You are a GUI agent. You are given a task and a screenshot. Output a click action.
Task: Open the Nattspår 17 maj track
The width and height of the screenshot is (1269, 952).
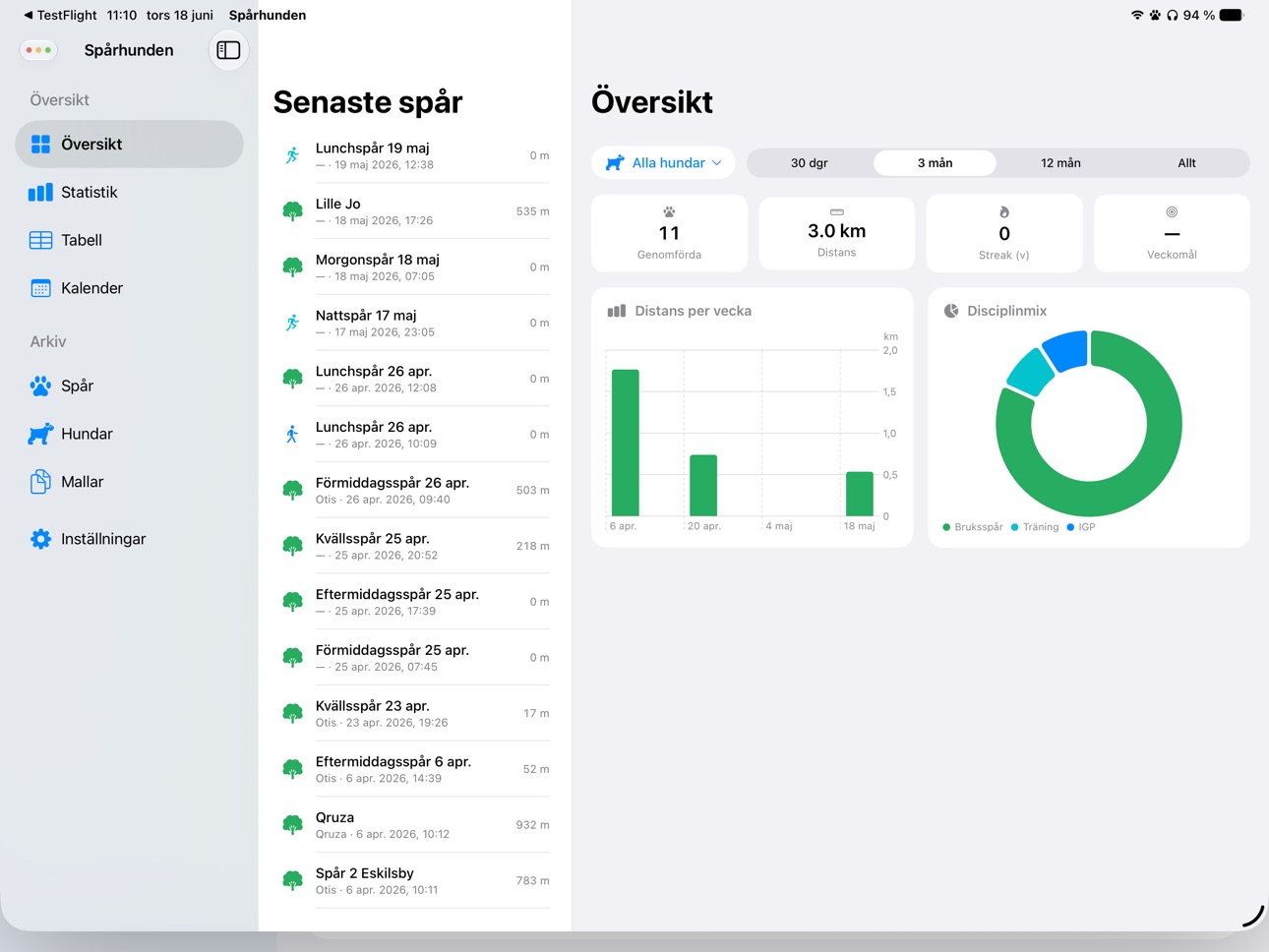[414, 323]
